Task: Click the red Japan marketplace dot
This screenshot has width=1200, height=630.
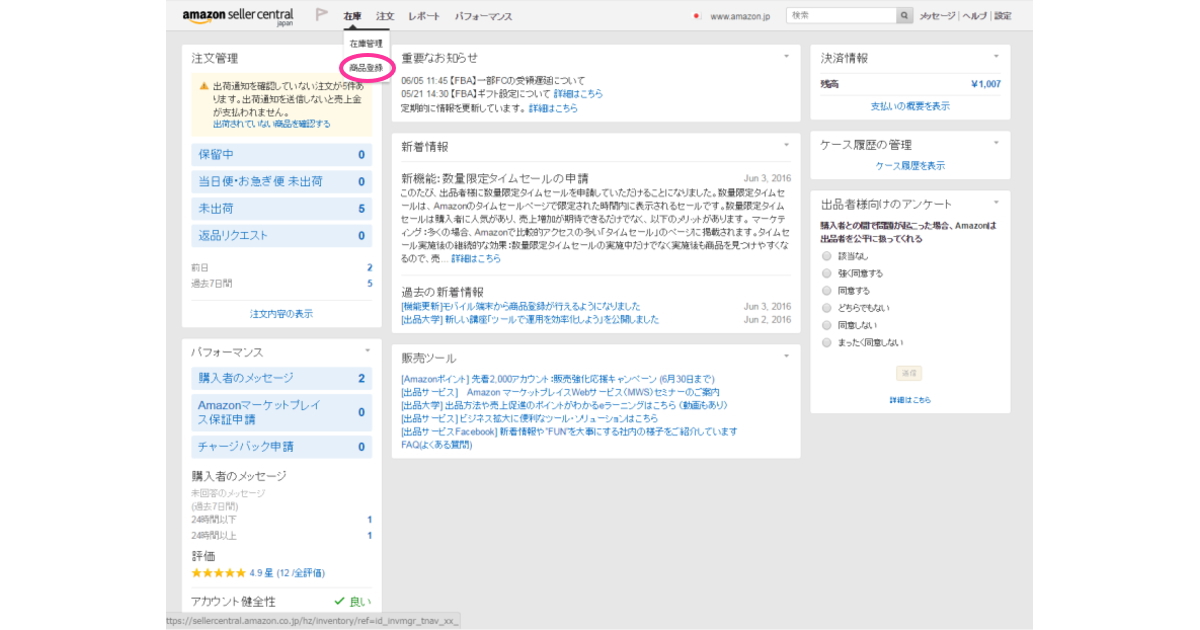Action: coord(696,16)
